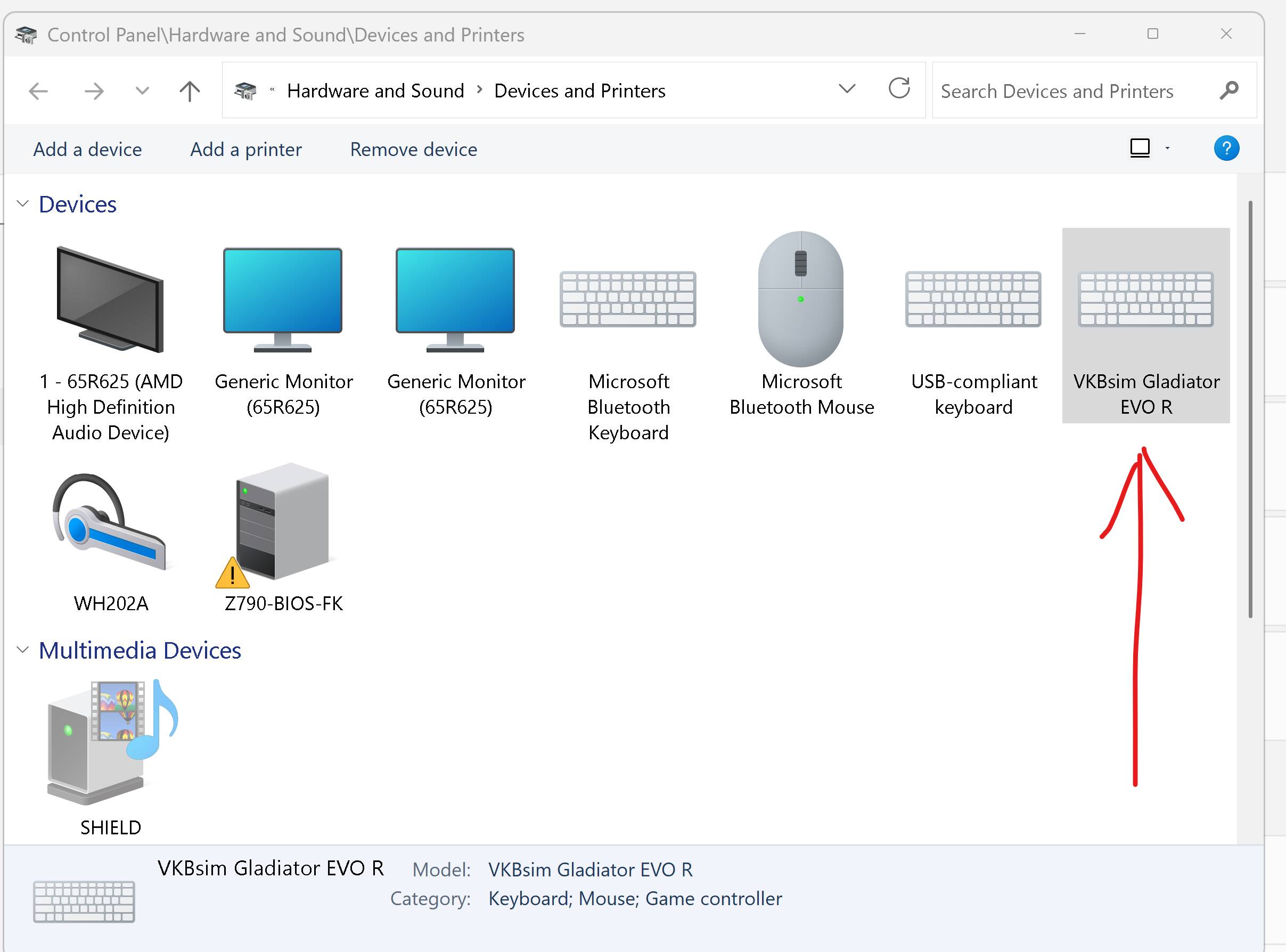Viewport: 1286px width, 952px height.
Task: Select the Generic Monitor (65R625) icon beside Microsoft Bluetooth Keyboard
Action: coord(455,300)
